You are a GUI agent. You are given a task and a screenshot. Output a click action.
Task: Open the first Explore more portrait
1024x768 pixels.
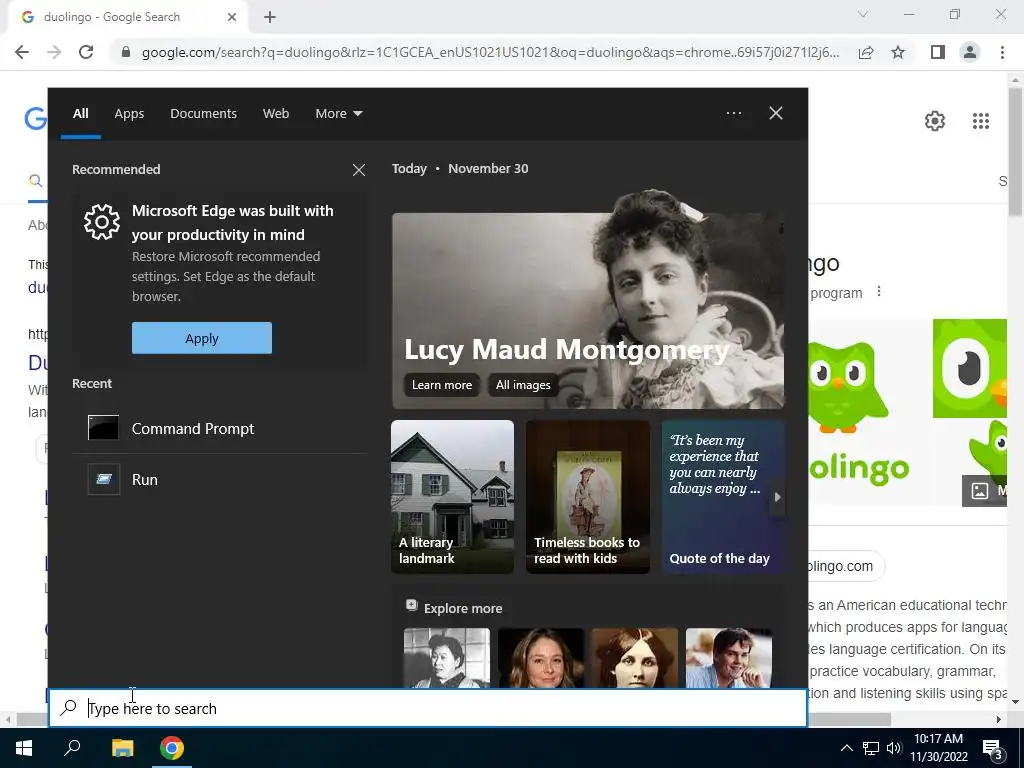pos(447,658)
